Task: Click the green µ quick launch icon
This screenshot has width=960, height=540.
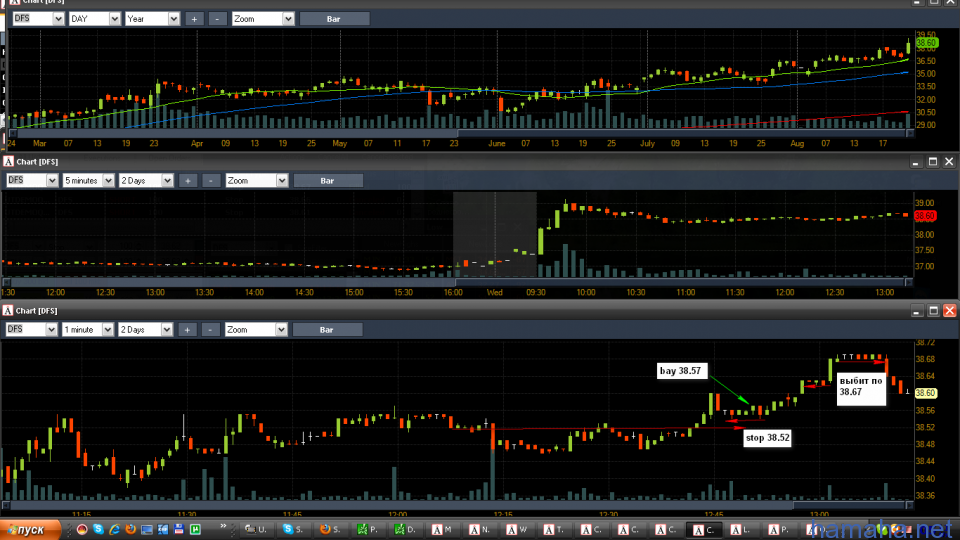Action: pyautogui.click(x=195, y=529)
